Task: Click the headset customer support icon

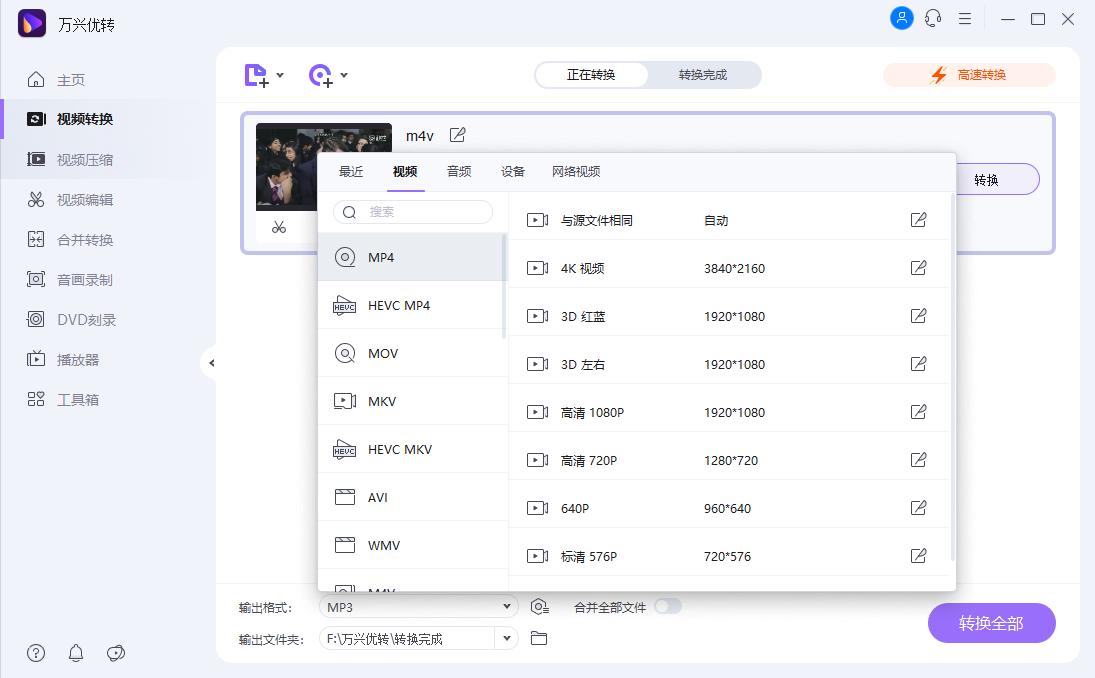Action: pyautogui.click(x=933, y=18)
